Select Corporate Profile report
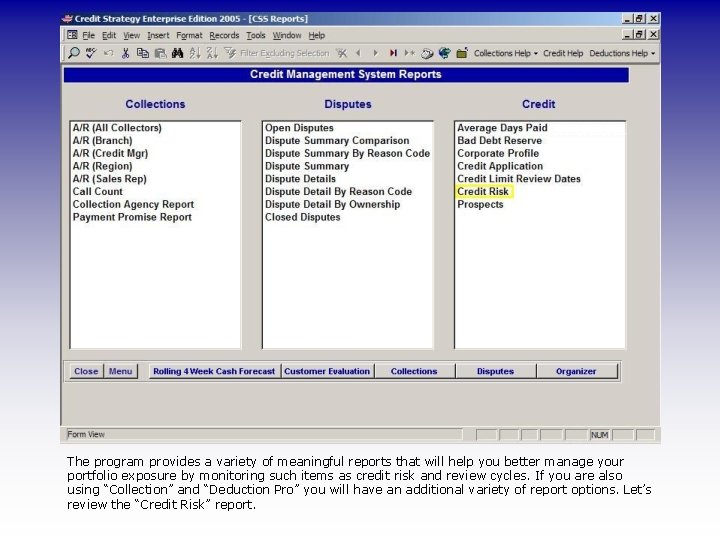This screenshot has width=720, height=540. pos(498,153)
